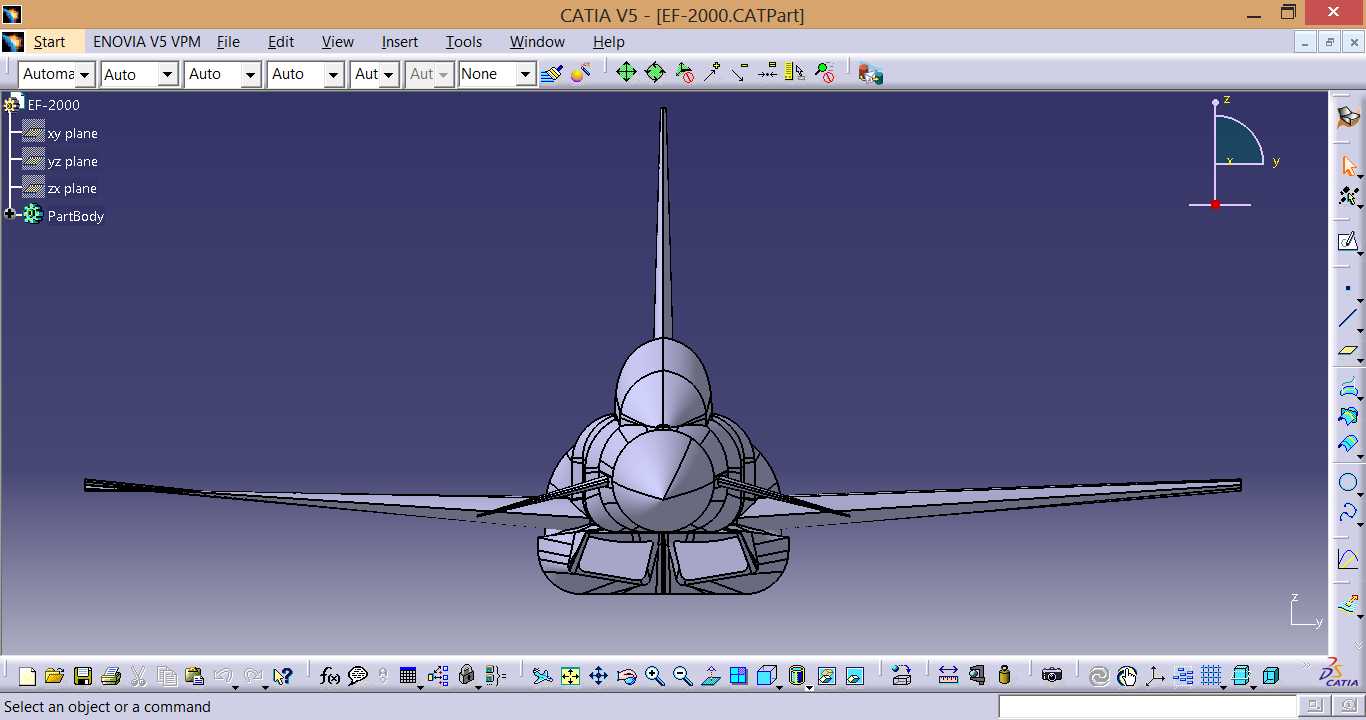Open the transparency Auto dropdown

coord(168,74)
